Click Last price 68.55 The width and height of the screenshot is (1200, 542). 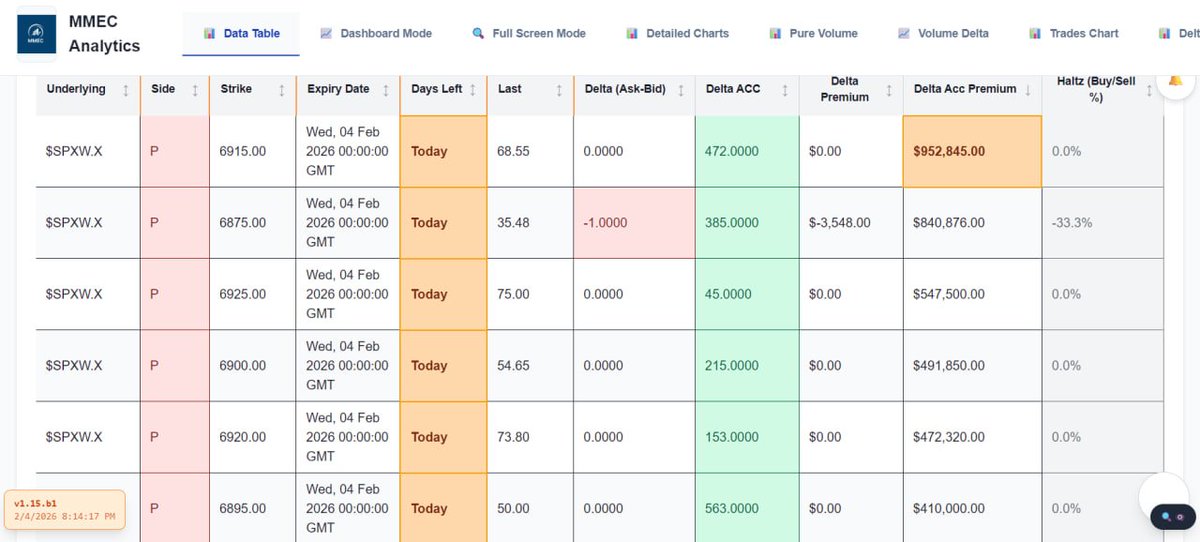[x=513, y=151]
